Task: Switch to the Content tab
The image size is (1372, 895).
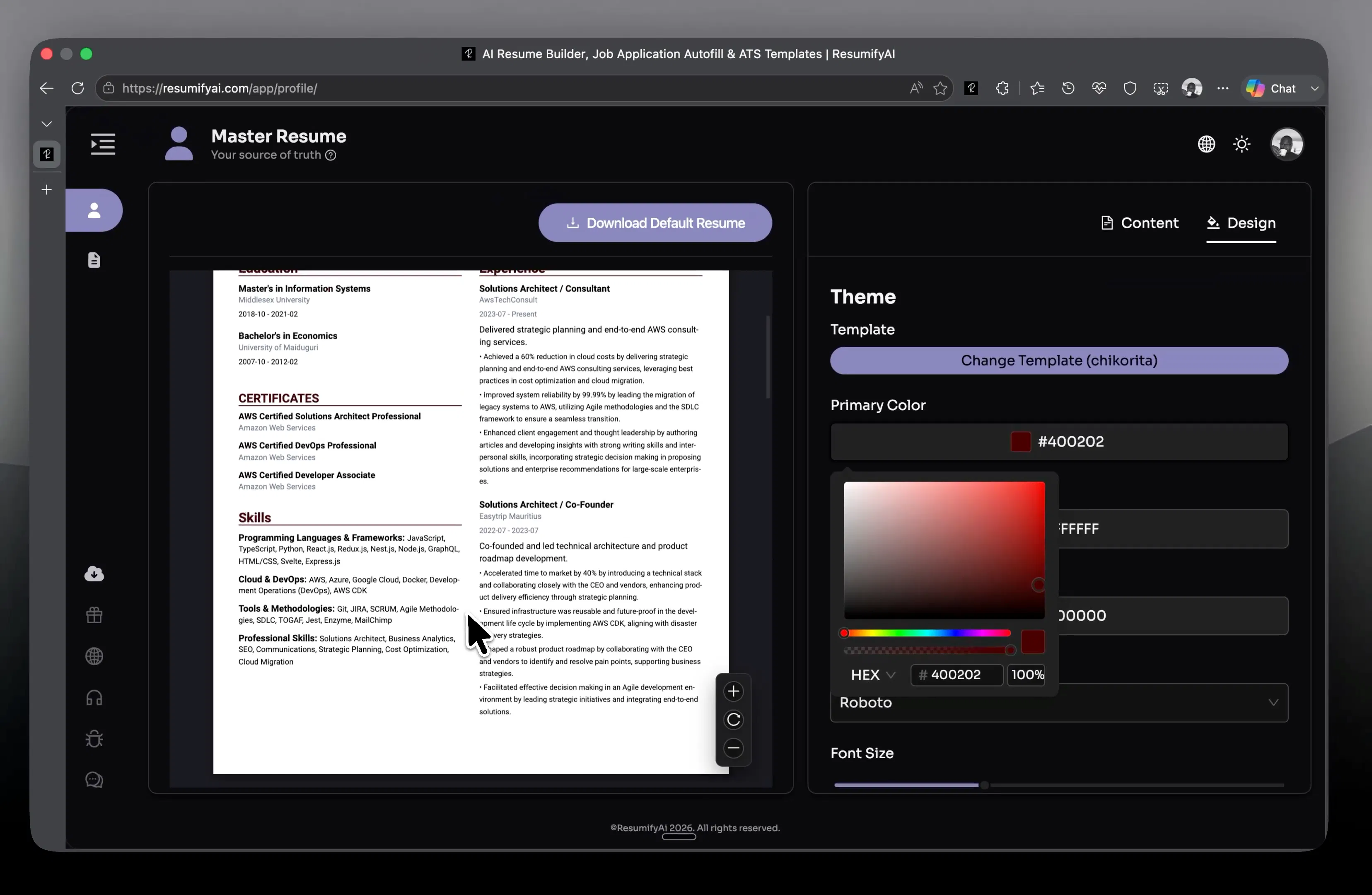Action: point(1139,223)
